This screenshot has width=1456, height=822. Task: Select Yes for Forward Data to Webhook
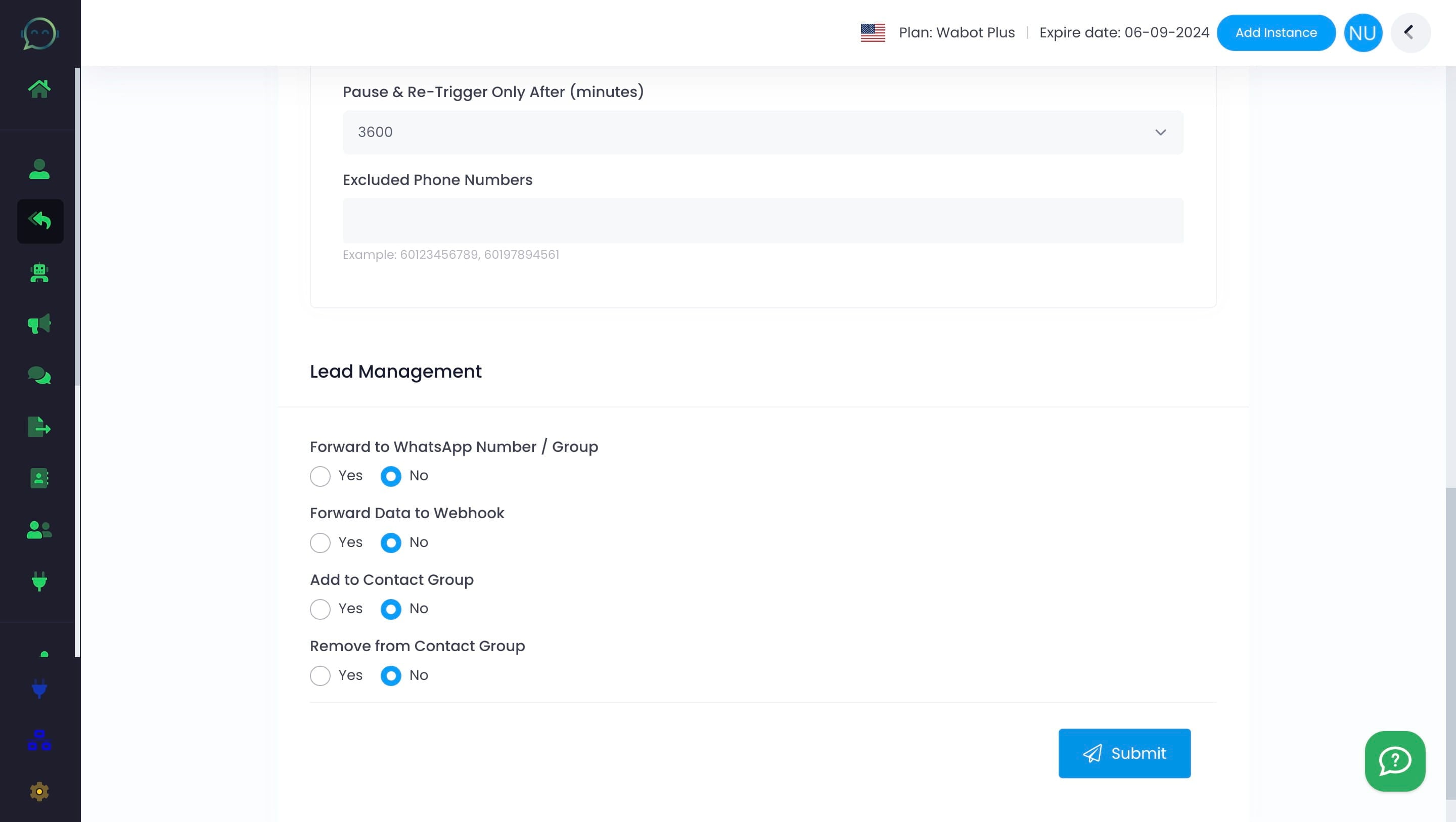(320, 542)
